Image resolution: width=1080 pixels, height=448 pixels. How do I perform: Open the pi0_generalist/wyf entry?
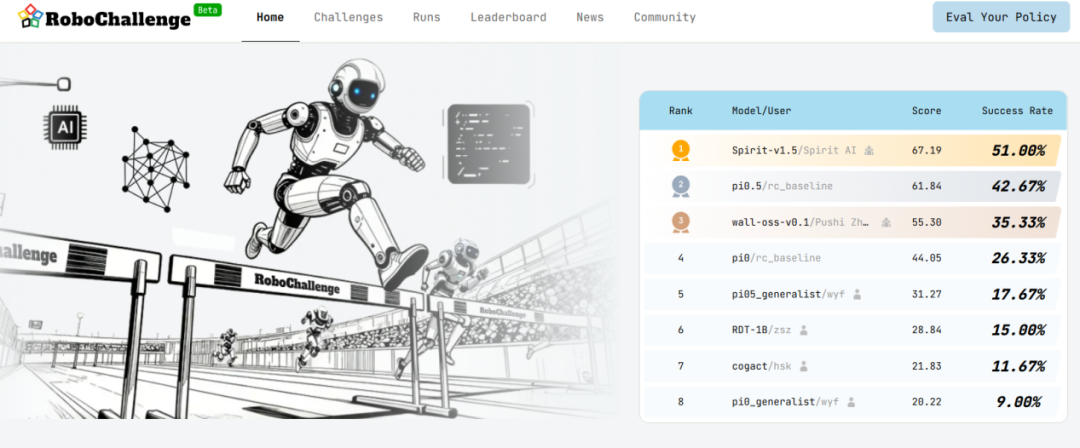[785, 401]
